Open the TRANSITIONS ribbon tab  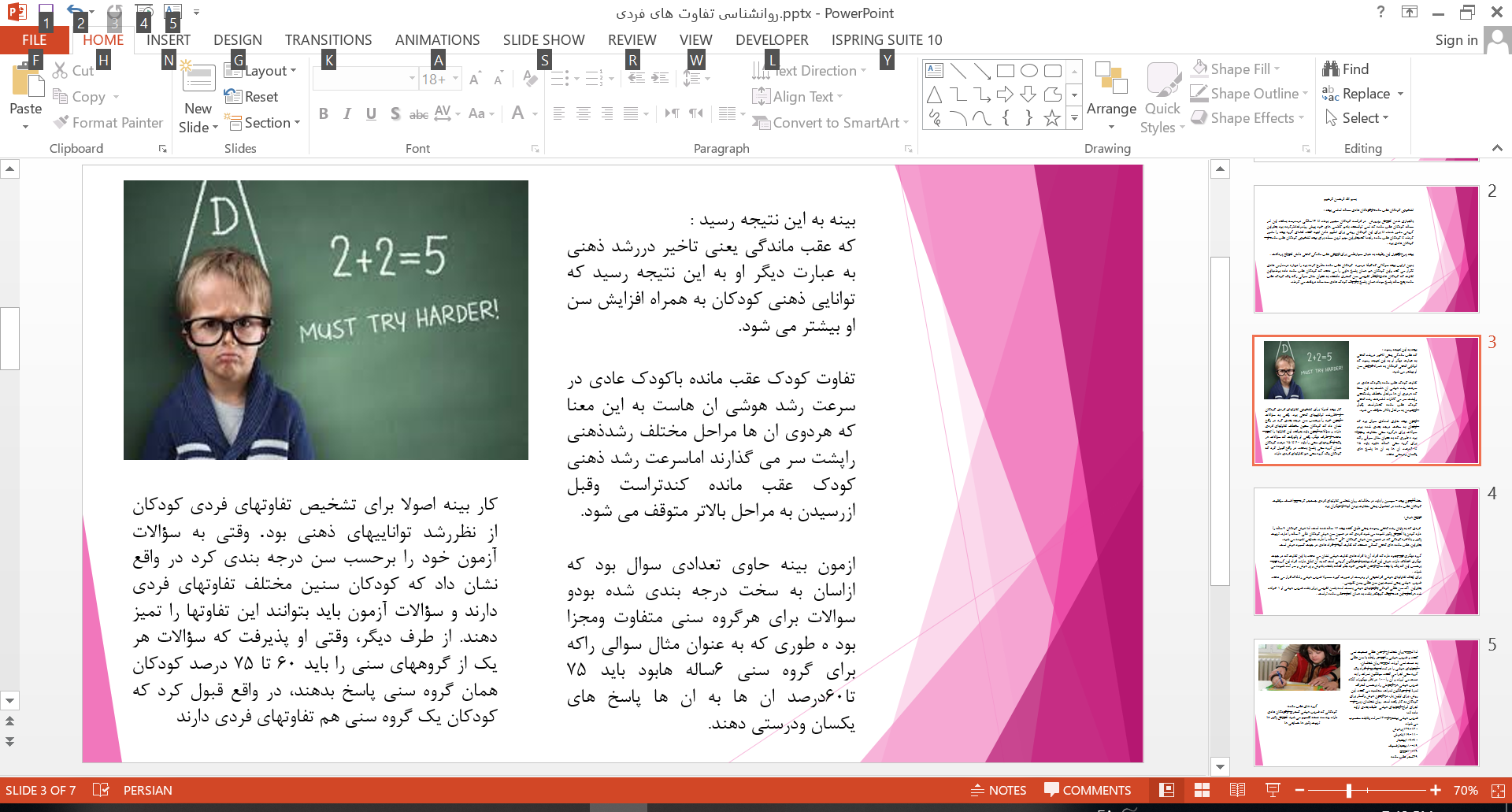(328, 40)
